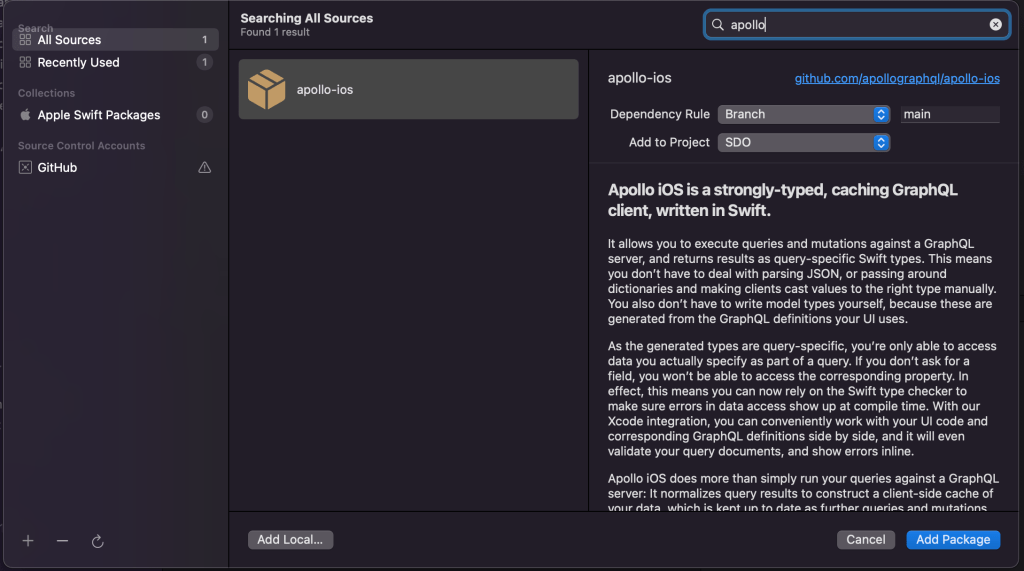This screenshot has width=1024, height=571.
Task: Click the branch name field containing main
Action: 949,114
